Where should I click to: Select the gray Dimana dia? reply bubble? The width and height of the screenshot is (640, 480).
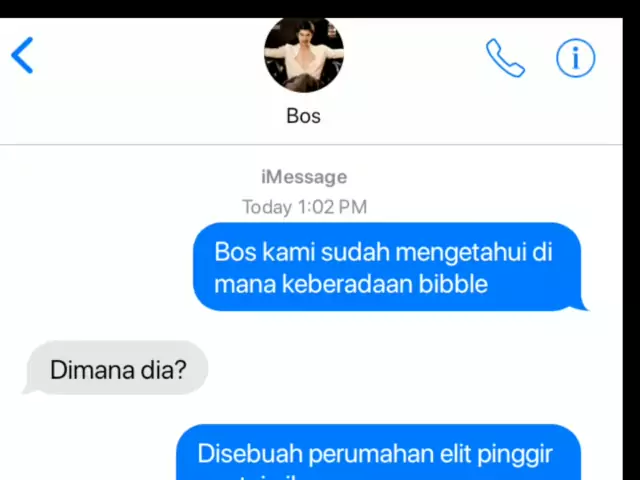click(116, 368)
